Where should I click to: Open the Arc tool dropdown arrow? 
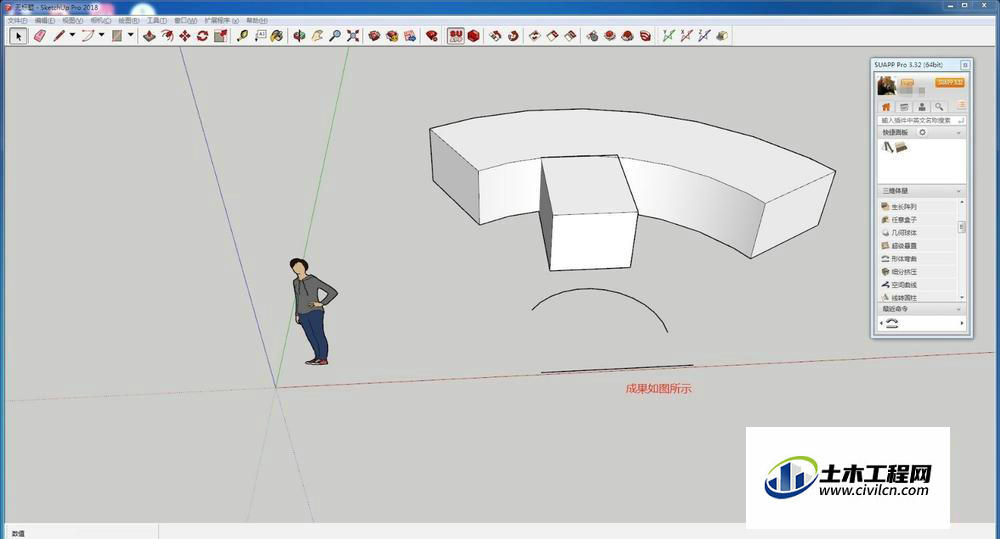pyautogui.click(x=101, y=36)
